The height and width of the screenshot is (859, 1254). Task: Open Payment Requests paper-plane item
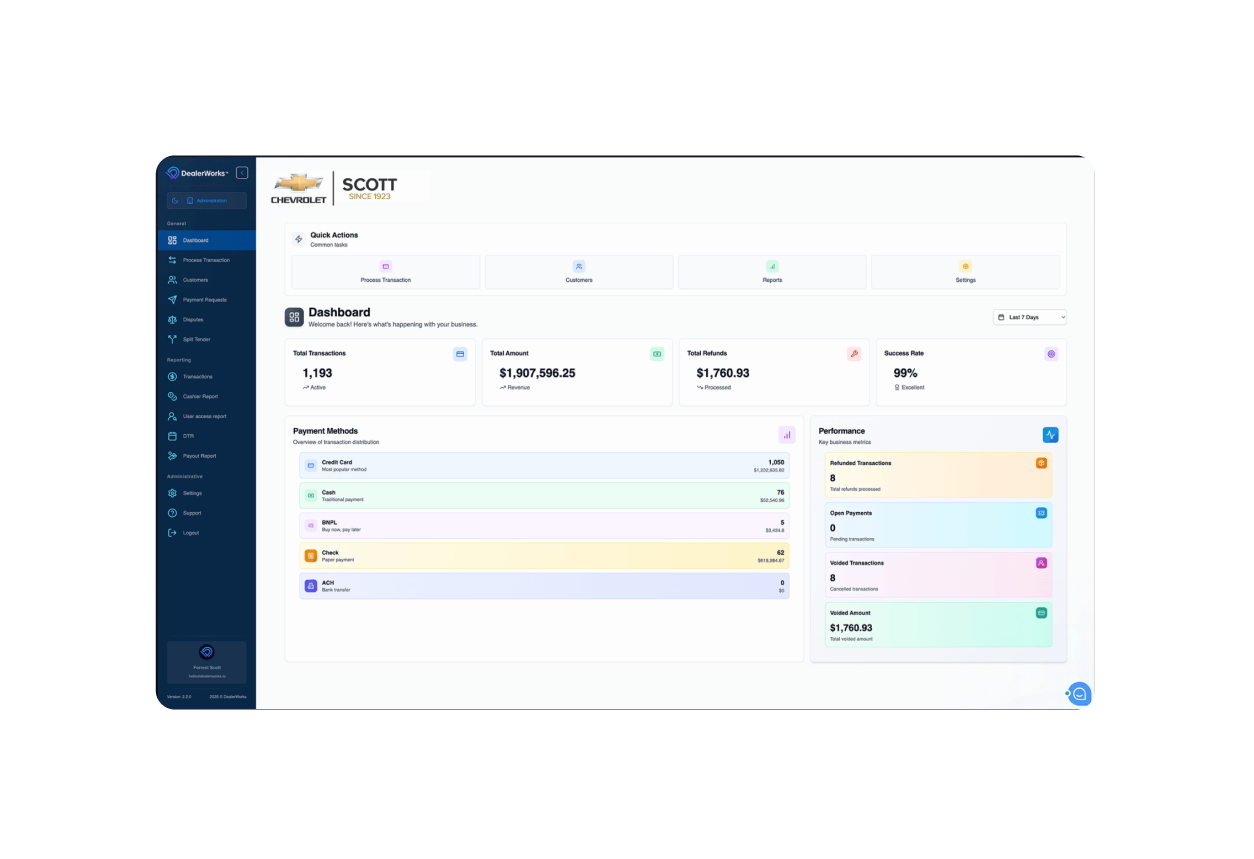click(x=207, y=300)
